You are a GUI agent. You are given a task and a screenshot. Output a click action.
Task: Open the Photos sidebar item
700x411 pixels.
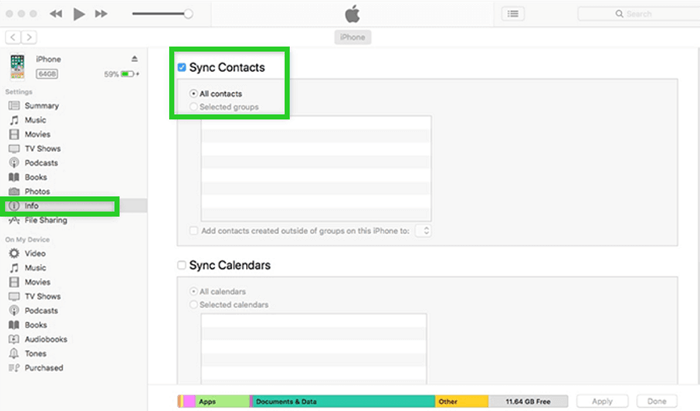point(37,191)
